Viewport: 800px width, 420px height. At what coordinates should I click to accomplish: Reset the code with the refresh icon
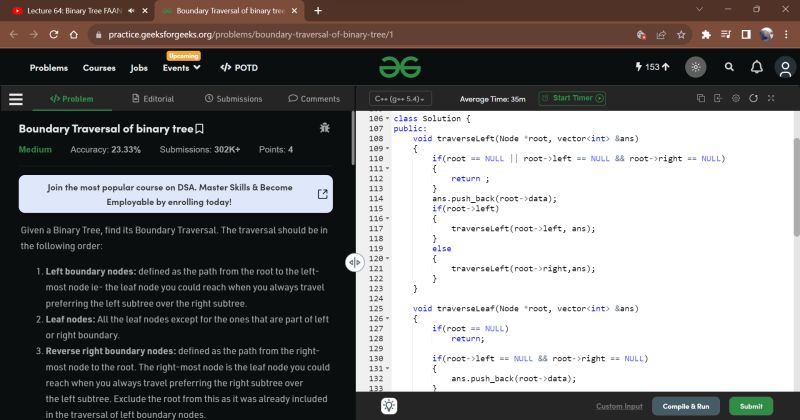[754, 98]
